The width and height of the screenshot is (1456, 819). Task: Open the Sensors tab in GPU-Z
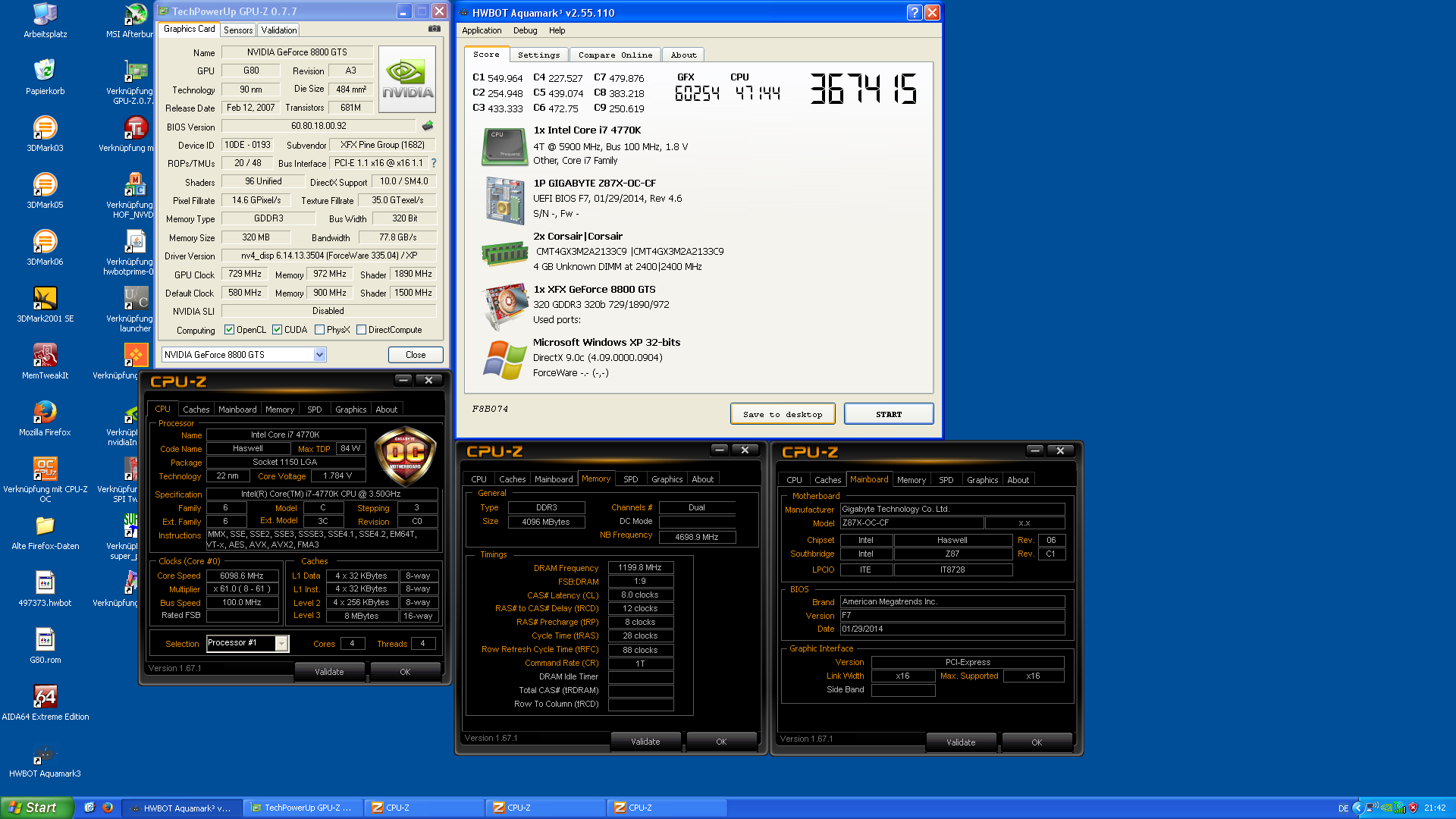[x=238, y=30]
